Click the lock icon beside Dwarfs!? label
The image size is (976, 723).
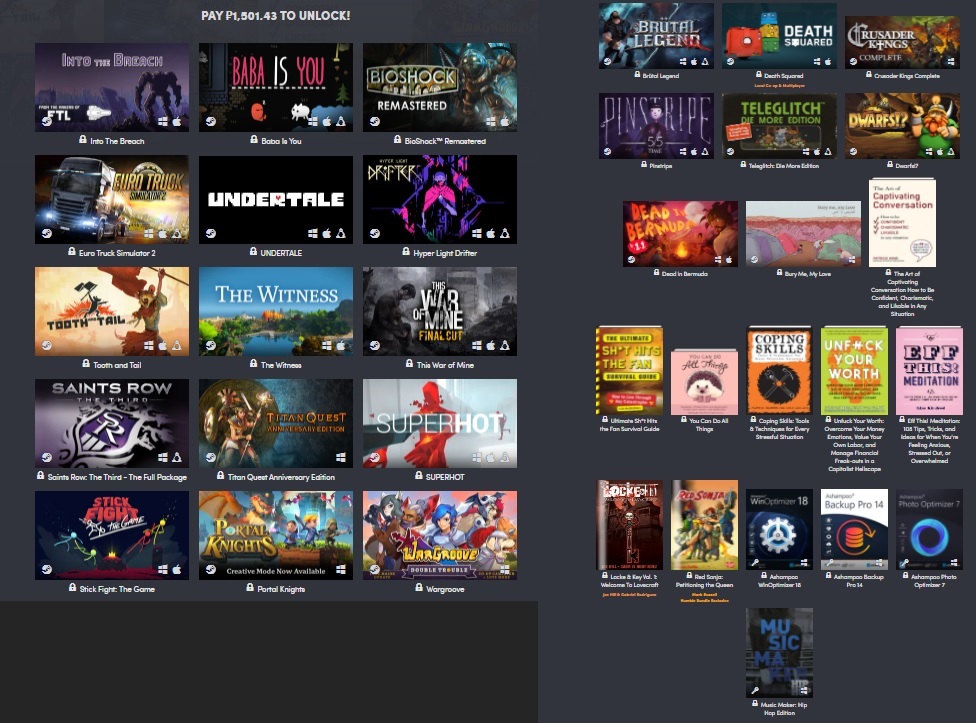click(x=890, y=165)
